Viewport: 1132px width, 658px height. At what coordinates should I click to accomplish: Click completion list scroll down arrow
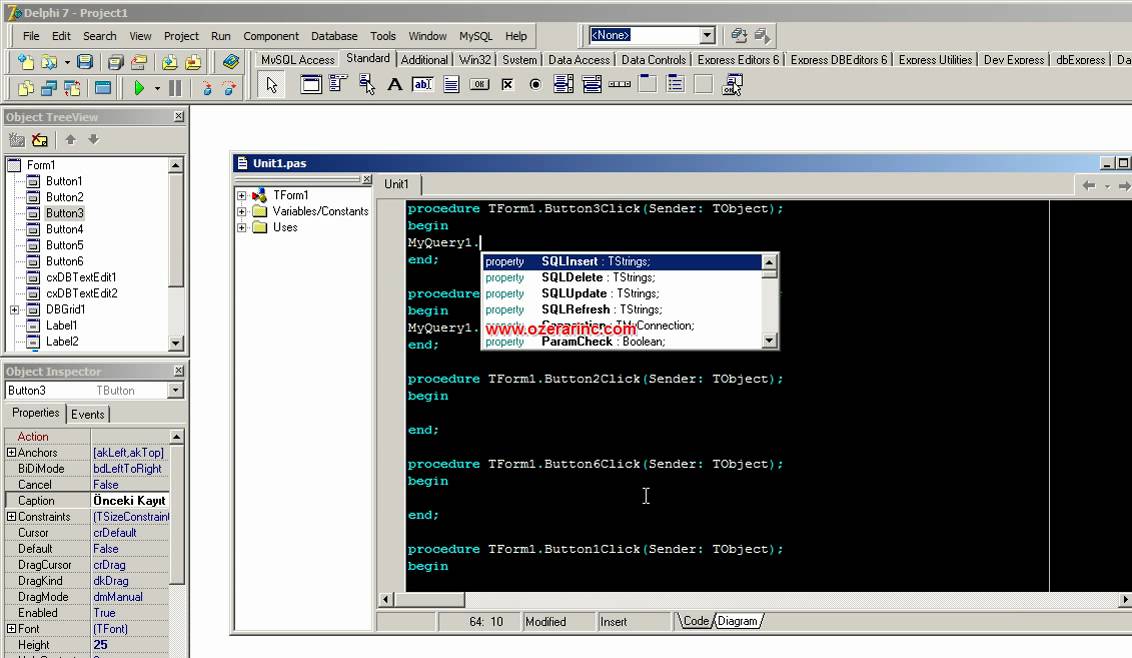tap(770, 341)
